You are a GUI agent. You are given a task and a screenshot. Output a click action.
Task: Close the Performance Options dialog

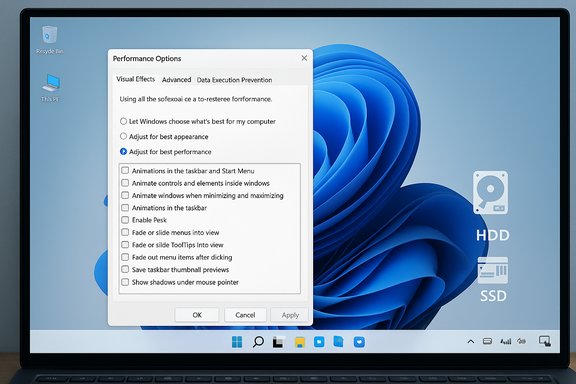[304, 58]
